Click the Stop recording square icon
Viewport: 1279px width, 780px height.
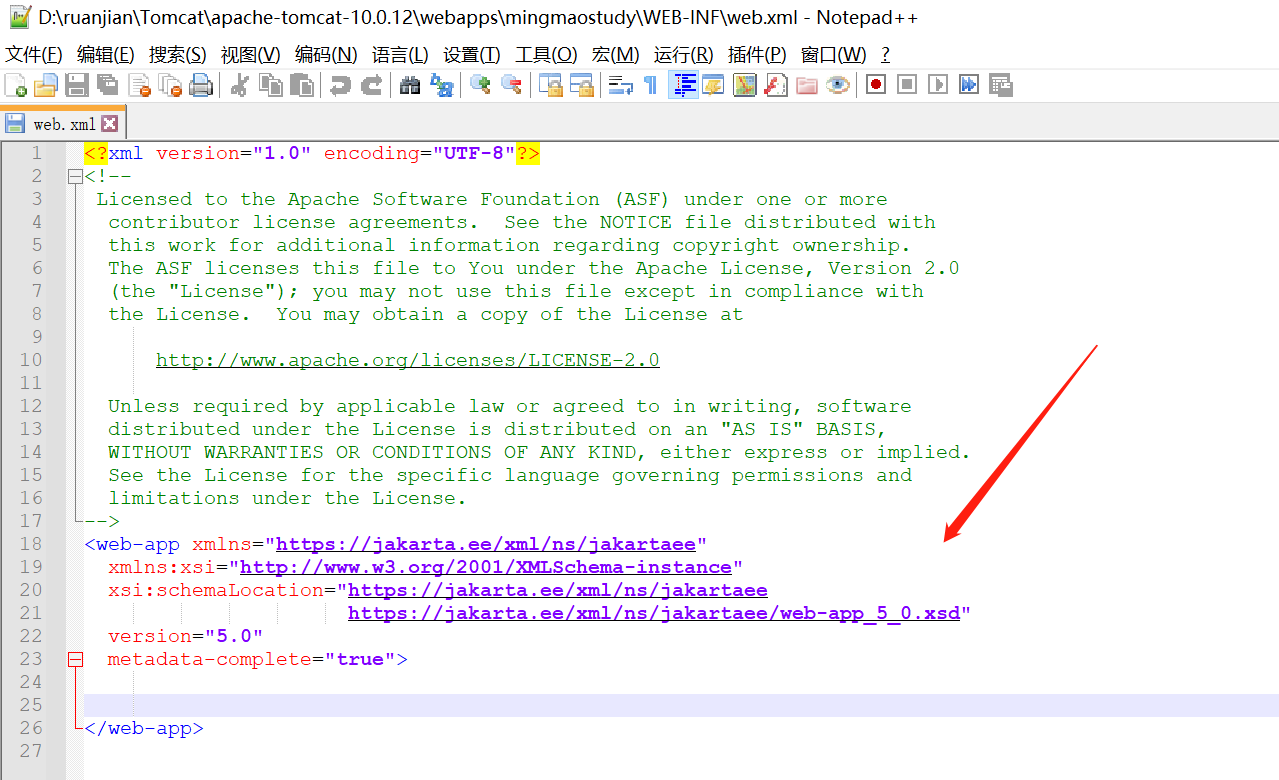[x=907, y=85]
